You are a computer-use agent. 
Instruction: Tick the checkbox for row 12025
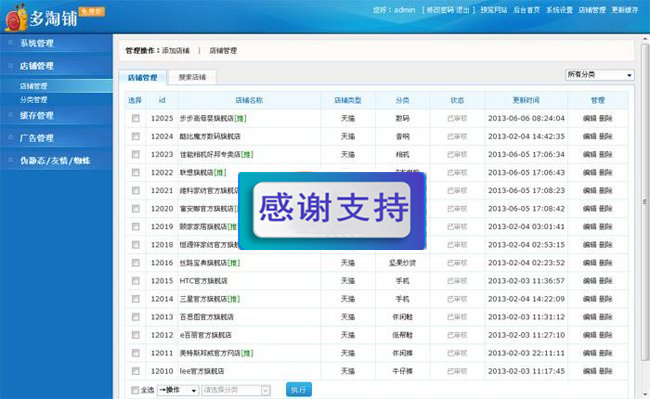136,118
